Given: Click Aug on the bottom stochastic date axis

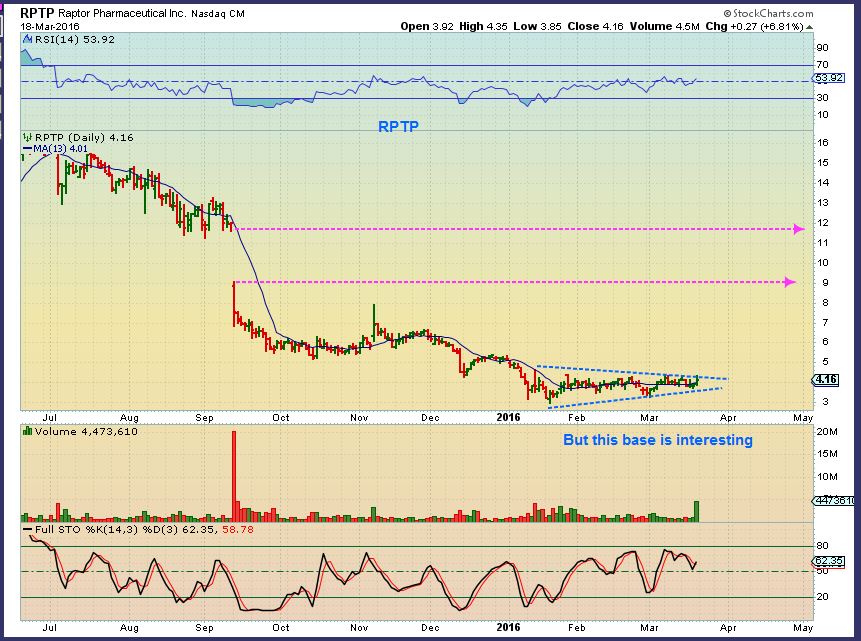Looking at the screenshot, I should coord(129,628).
